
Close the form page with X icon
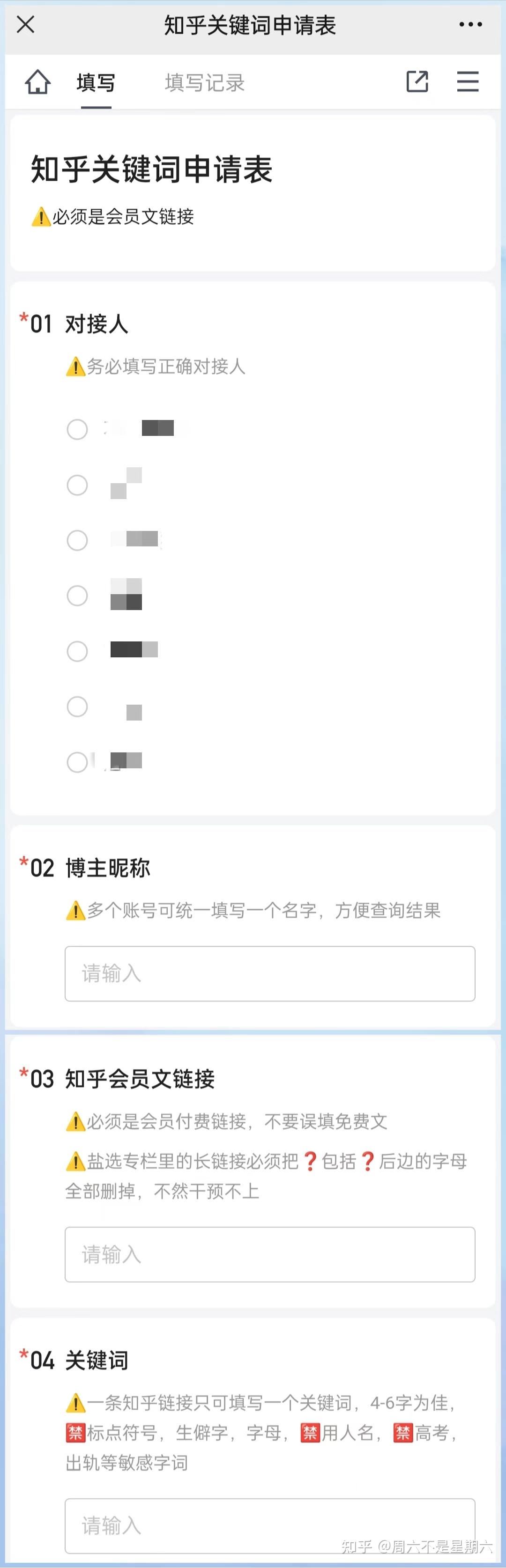26,25
